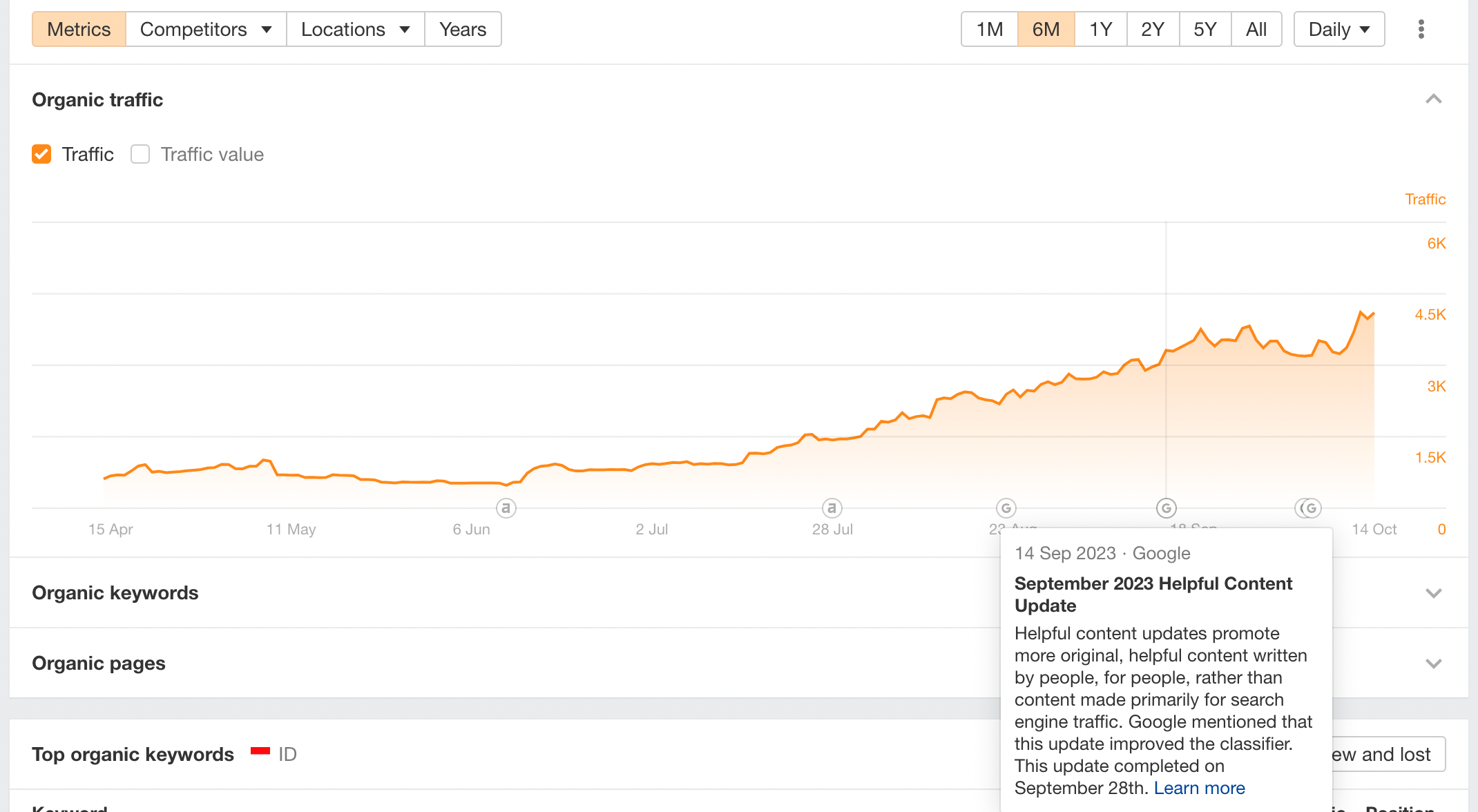Enable the Traffic value checkbox
Image resolution: width=1478 pixels, height=812 pixels.
pyautogui.click(x=140, y=154)
